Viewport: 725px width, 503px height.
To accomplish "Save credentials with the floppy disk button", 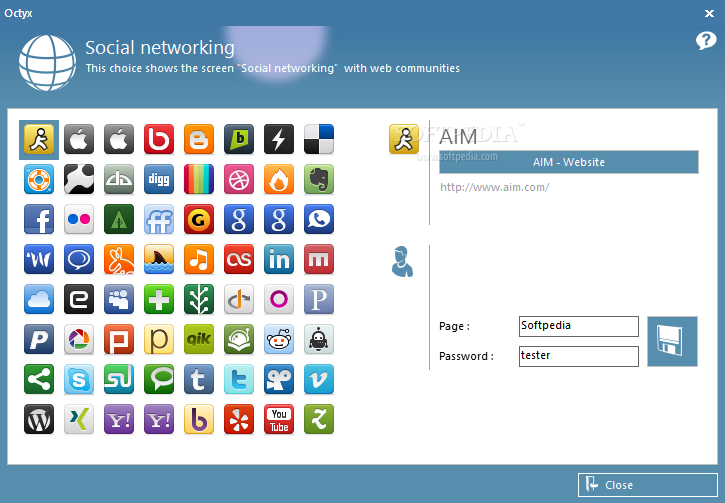I will [672, 341].
